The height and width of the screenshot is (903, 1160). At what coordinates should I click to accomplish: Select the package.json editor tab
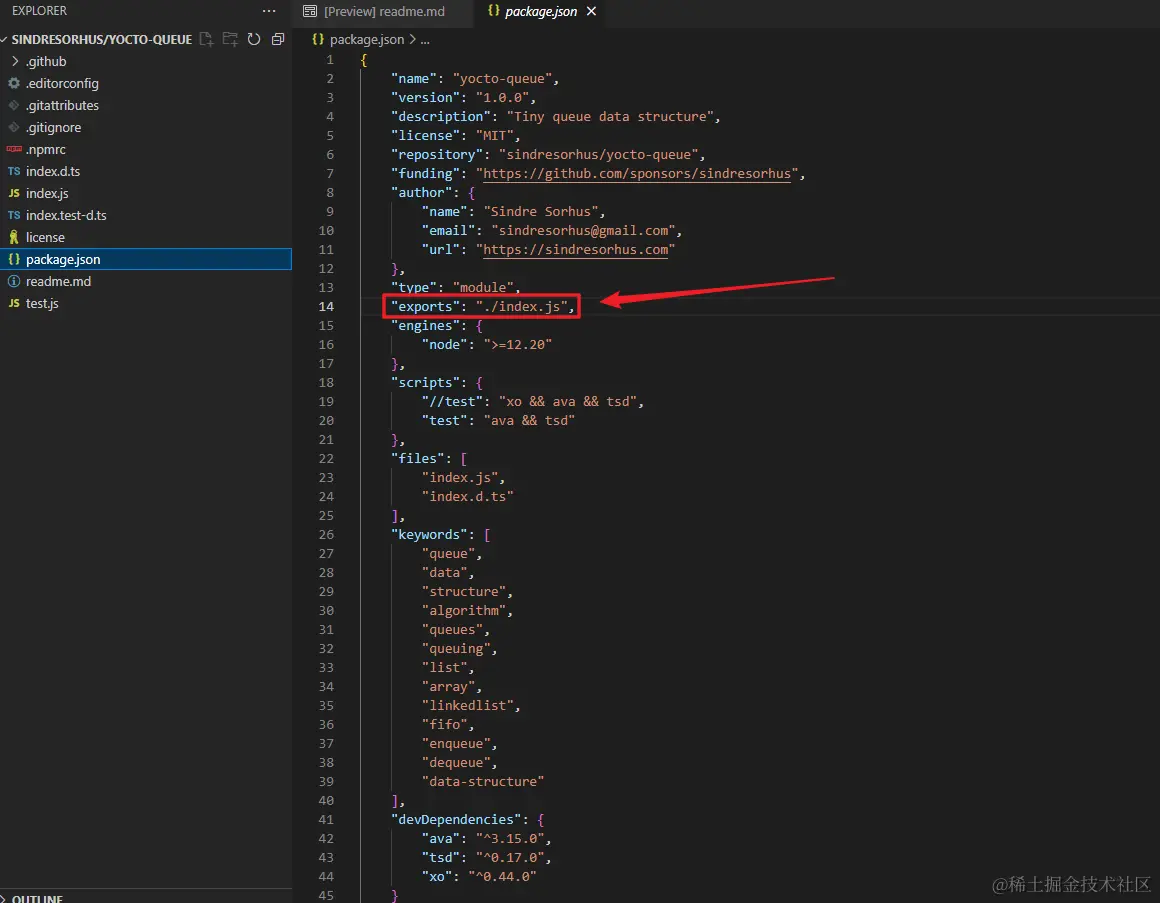[x=540, y=12]
